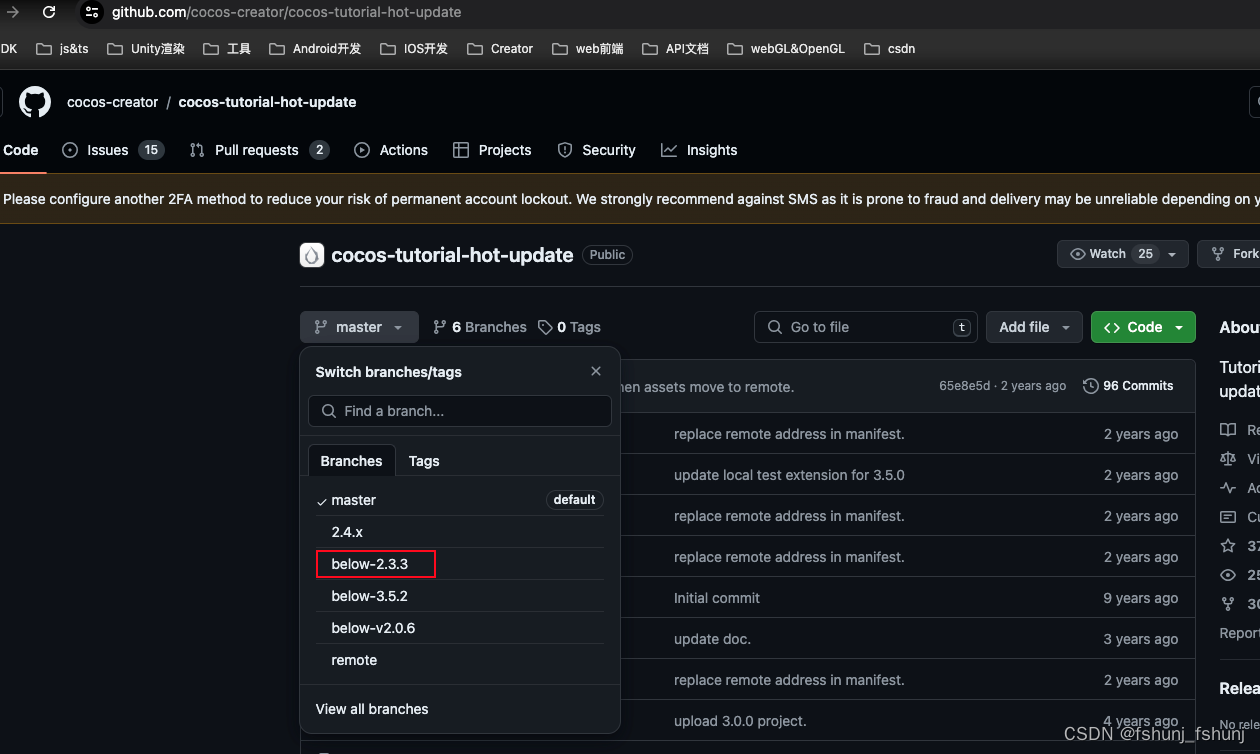1260x754 pixels.
Task: Click the star icon in About sidebar
Action: point(1228,546)
